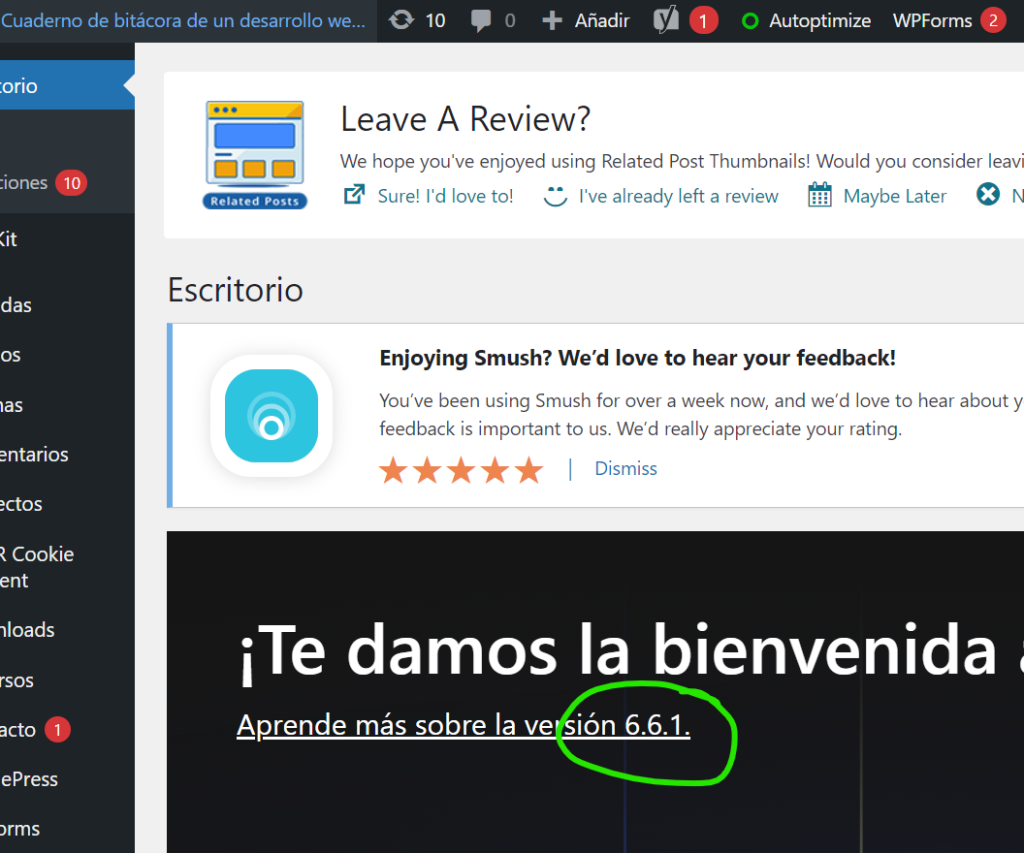The image size is (1024, 853).
Task: Rate Smush with the third star
Action: click(461, 470)
